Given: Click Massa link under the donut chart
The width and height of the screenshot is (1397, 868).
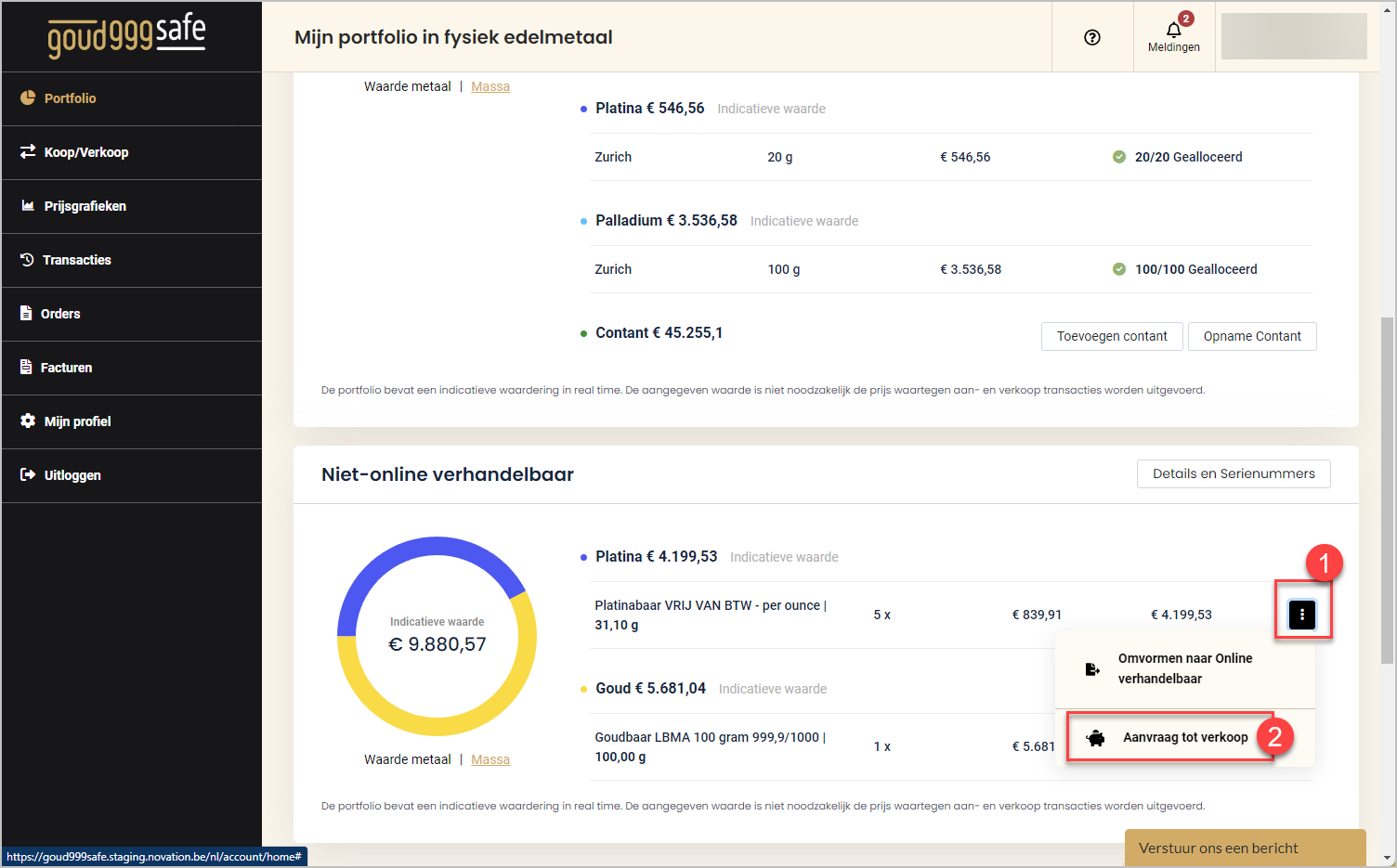Looking at the screenshot, I should pos(490,759).
